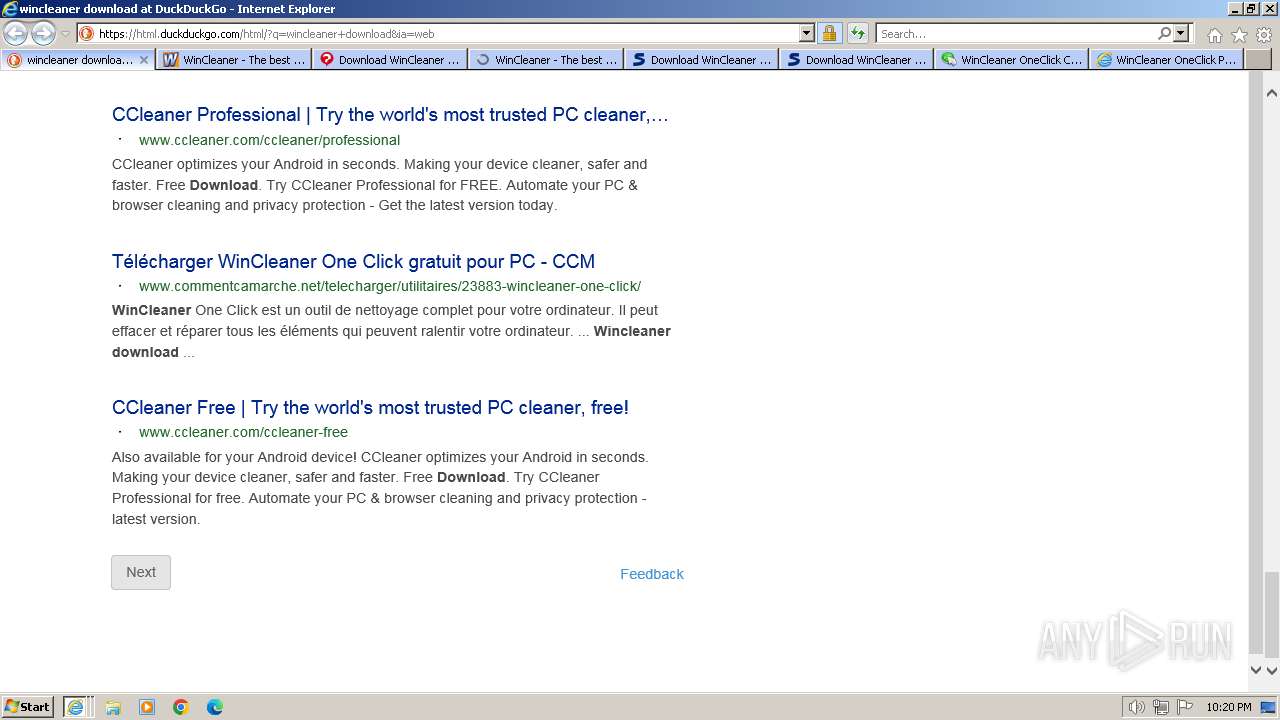Open 'CCleaner Professional' result title
Viewport: 1280px width, 720px height.
(x=390, y=114)
